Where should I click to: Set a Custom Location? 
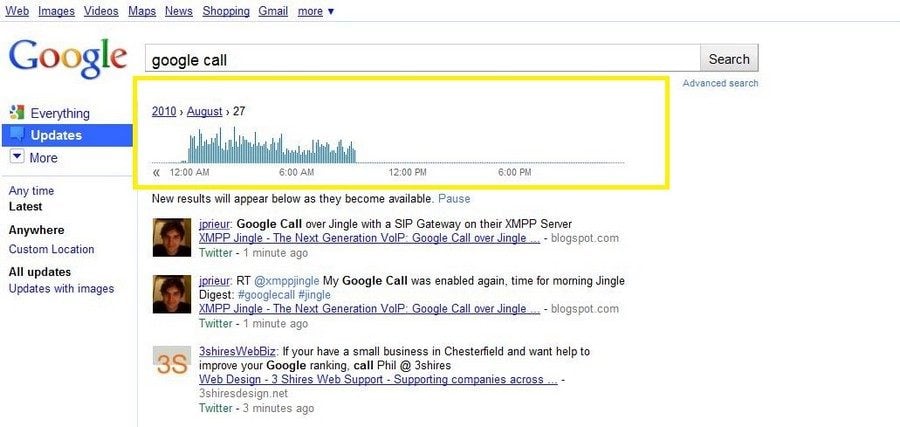click(52, 250)
